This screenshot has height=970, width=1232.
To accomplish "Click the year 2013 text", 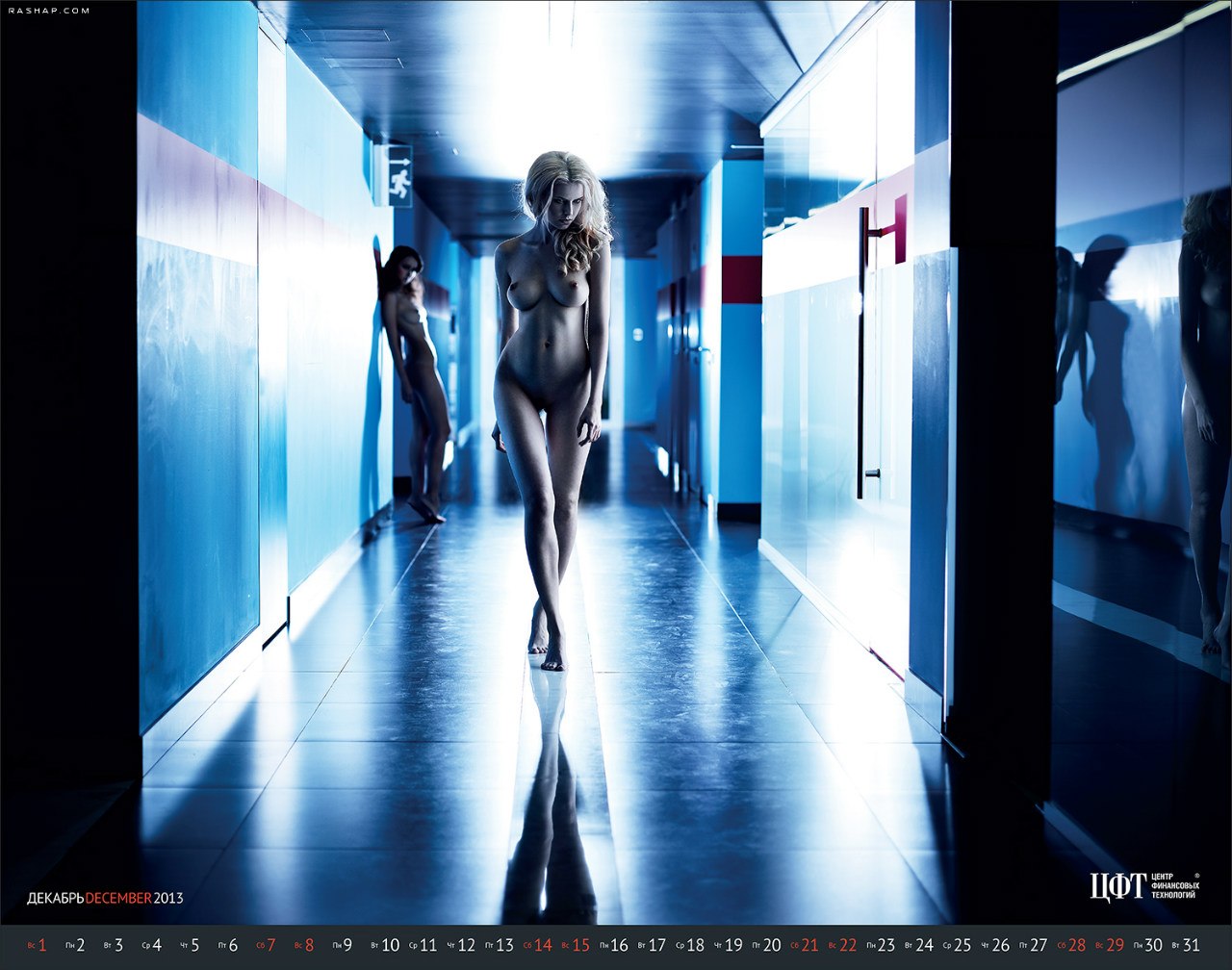I will click(x=168, y=898).
